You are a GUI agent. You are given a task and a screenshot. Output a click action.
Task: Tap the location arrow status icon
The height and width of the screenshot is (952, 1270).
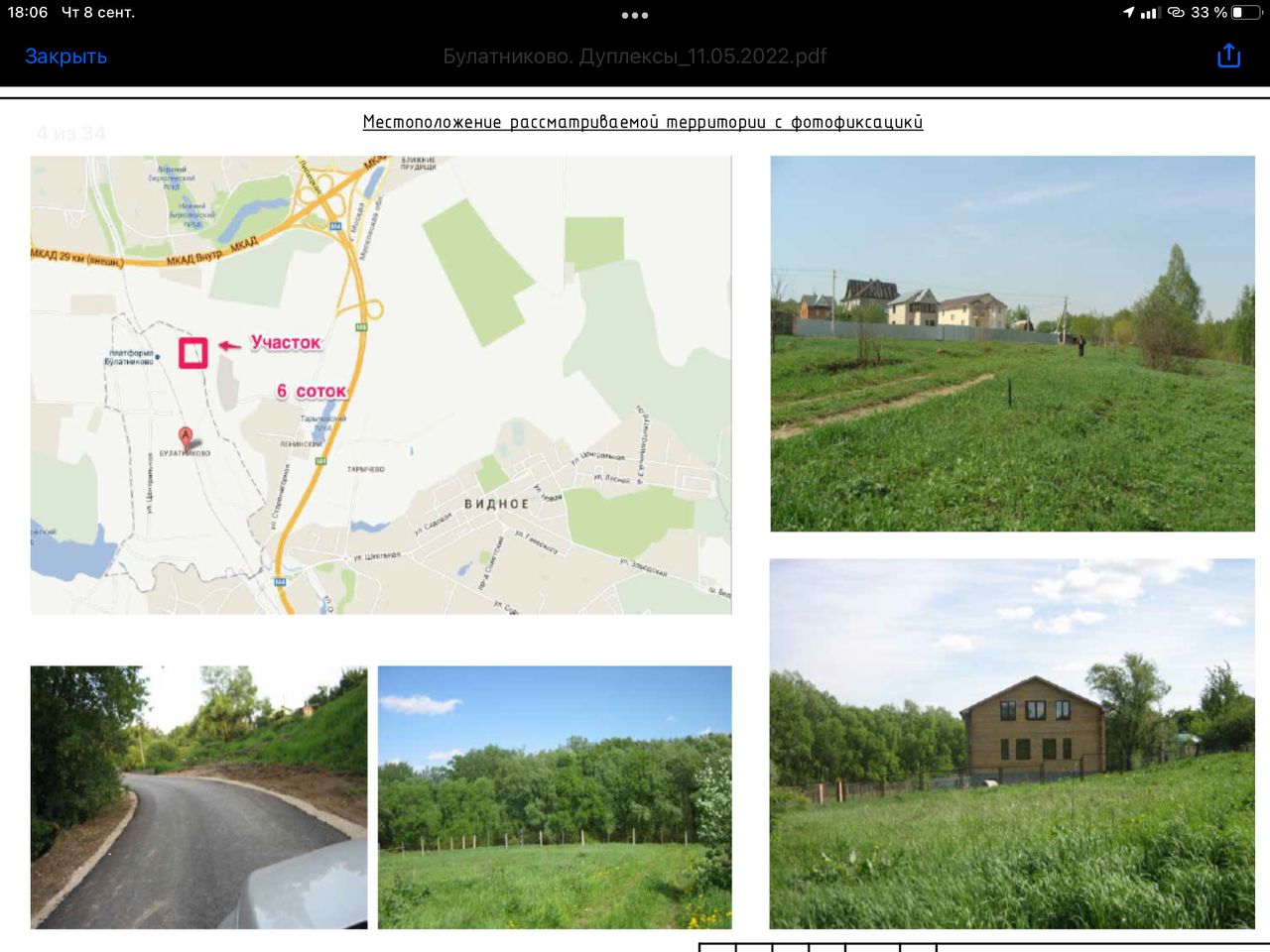click(1128, 13)
